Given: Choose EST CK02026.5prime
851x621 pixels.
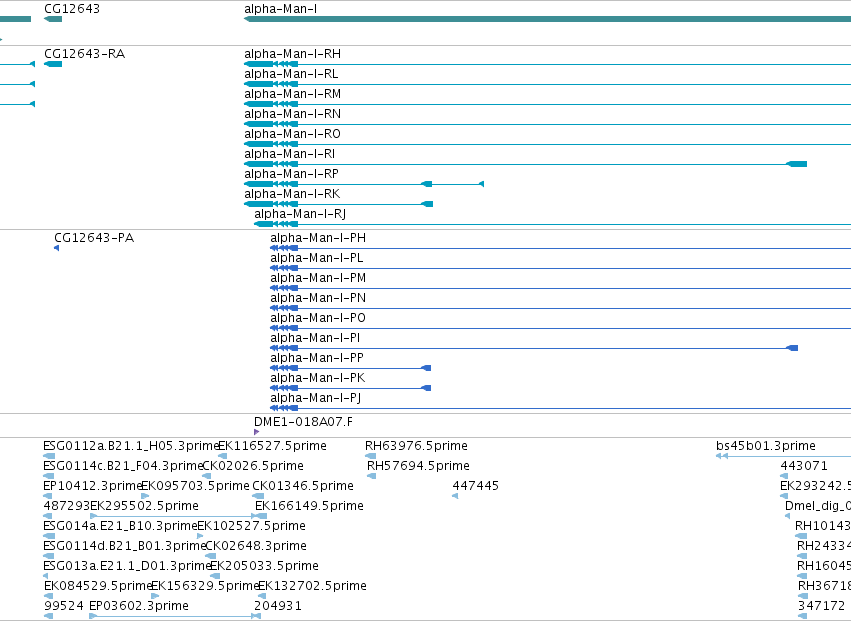Looking at the screenshot, I should click(253, 466).
